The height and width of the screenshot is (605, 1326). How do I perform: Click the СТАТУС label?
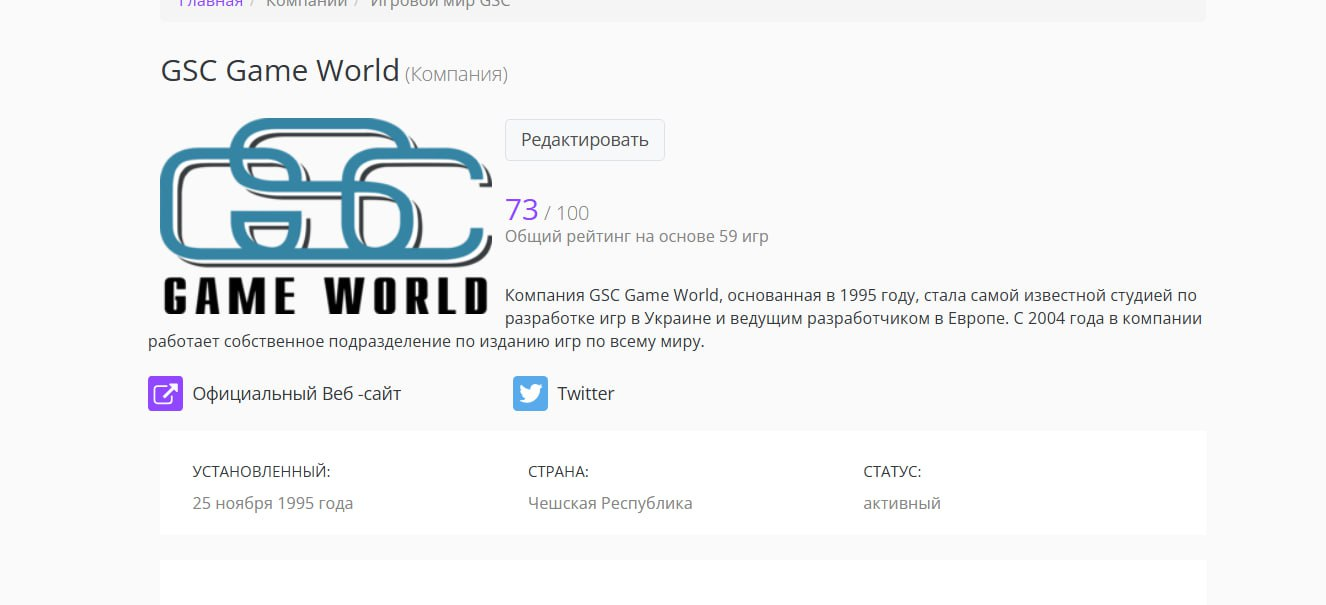[x=892, y=472]
